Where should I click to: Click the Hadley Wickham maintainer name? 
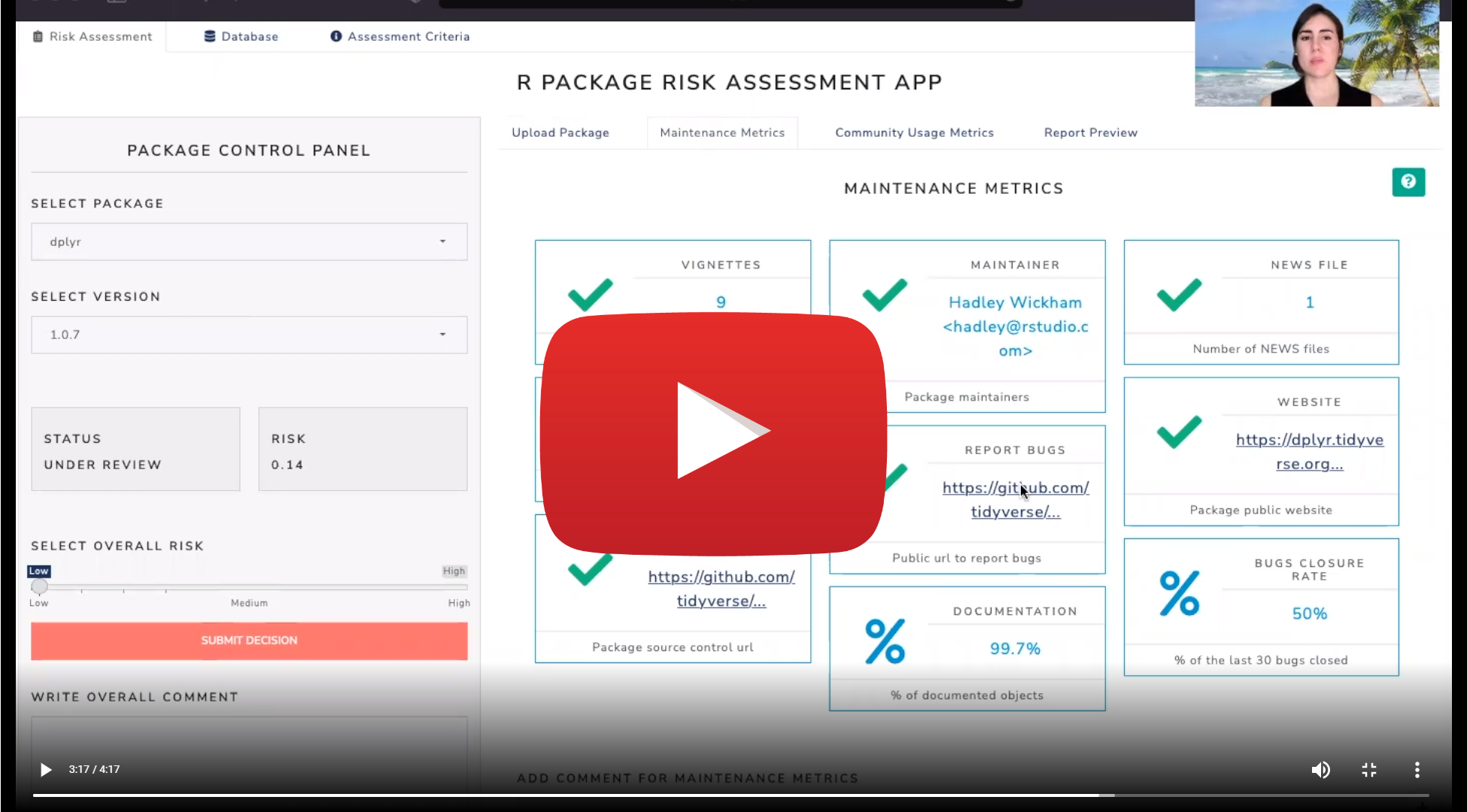1015,302
